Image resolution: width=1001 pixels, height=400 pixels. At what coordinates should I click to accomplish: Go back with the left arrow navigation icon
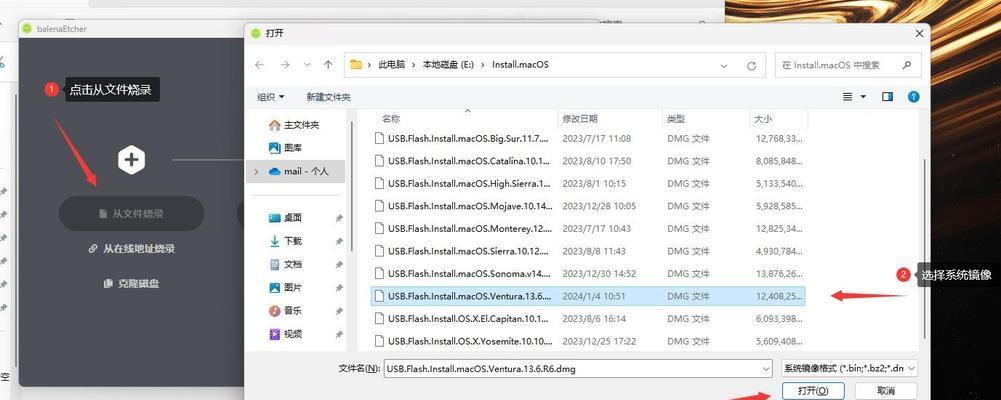tap(259, 64)
